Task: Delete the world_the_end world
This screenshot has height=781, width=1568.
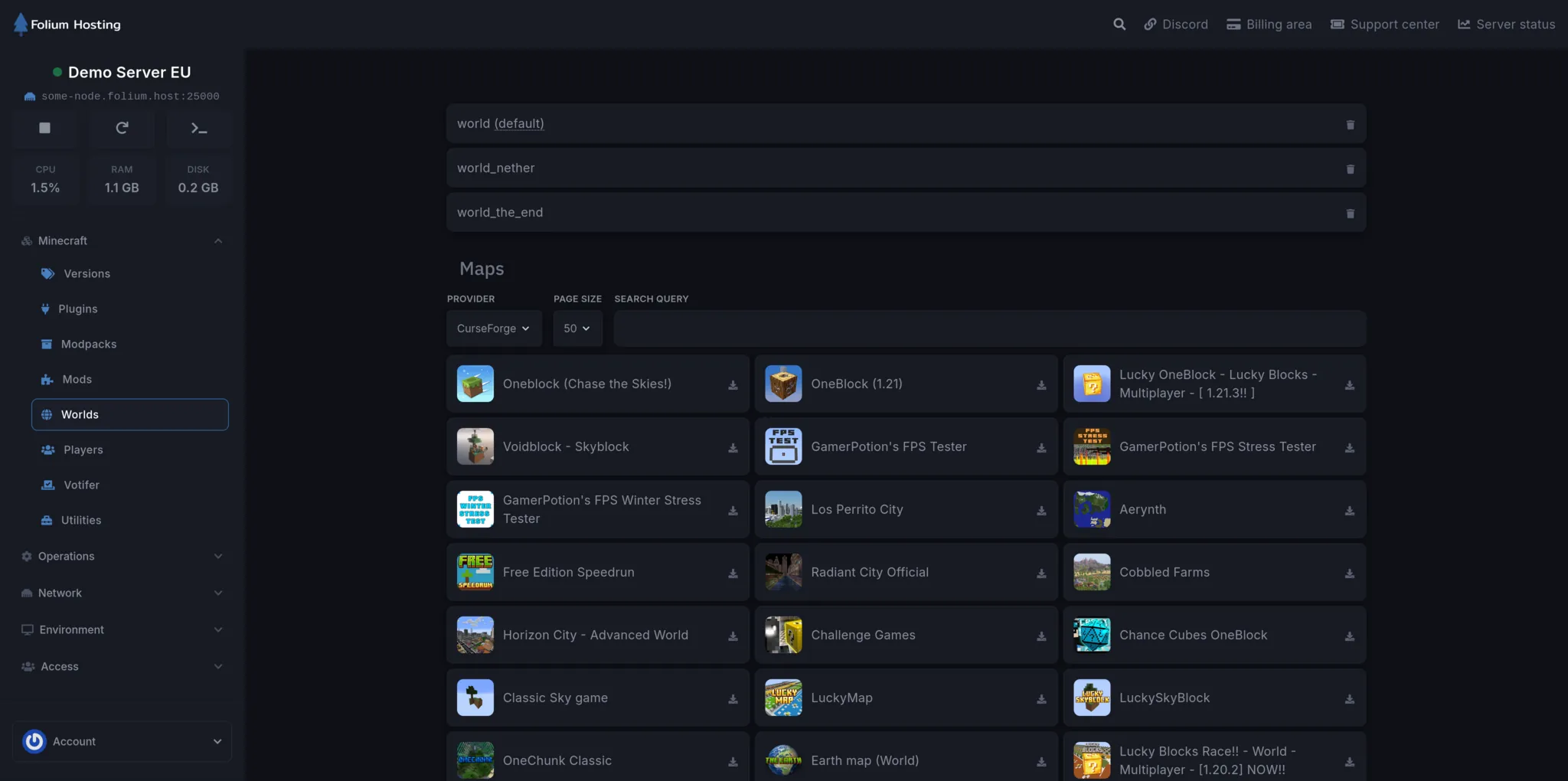Action: 1349,213
